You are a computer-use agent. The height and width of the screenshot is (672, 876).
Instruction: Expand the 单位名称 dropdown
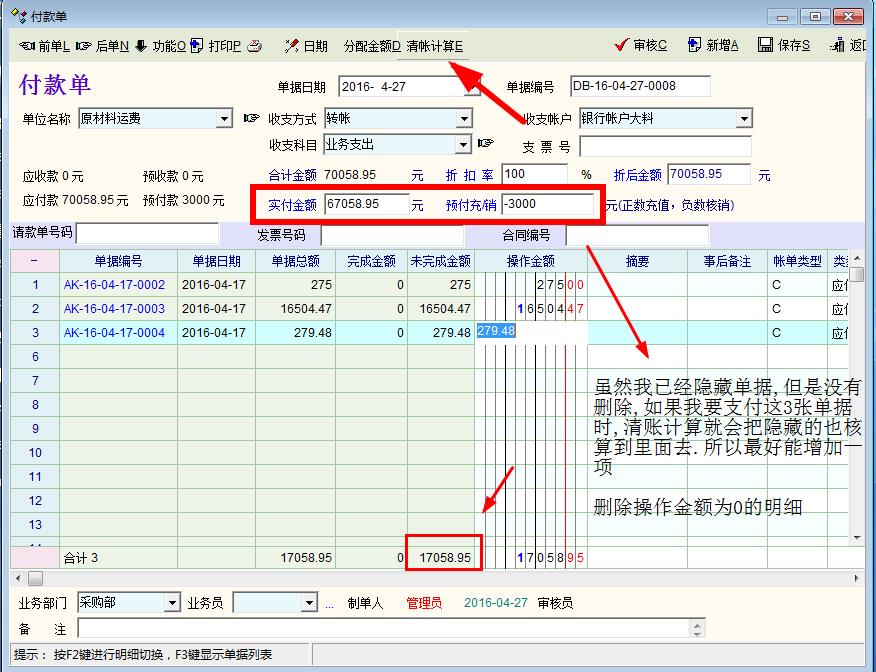pyautogui.click(x=224, y=119)
